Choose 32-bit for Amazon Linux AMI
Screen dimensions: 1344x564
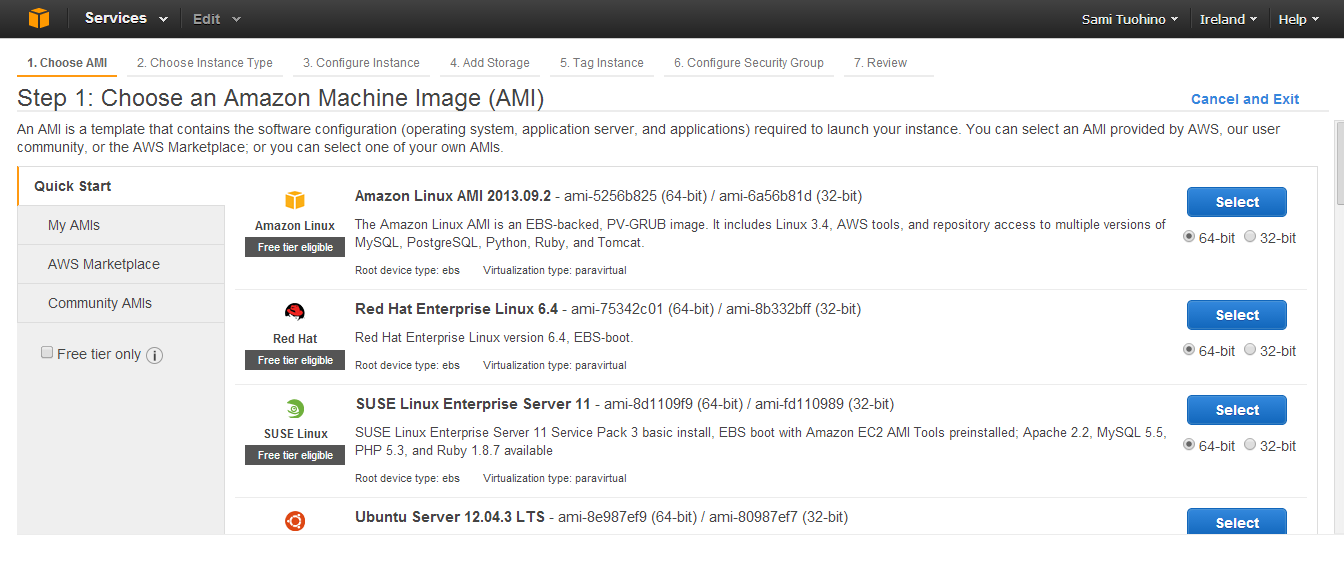(x=1250, y=237)
